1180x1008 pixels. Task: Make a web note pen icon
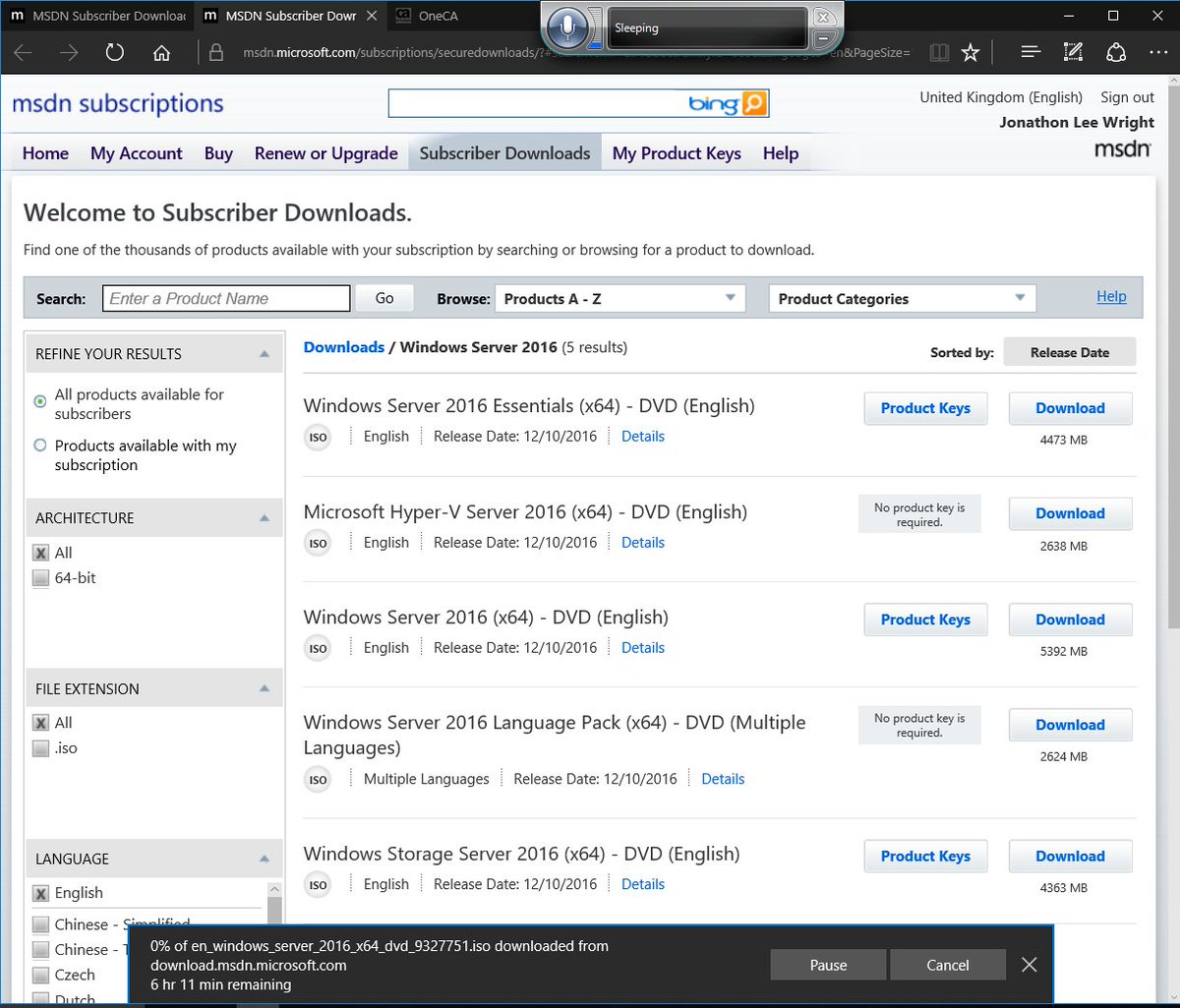(x=1073, y=53)
